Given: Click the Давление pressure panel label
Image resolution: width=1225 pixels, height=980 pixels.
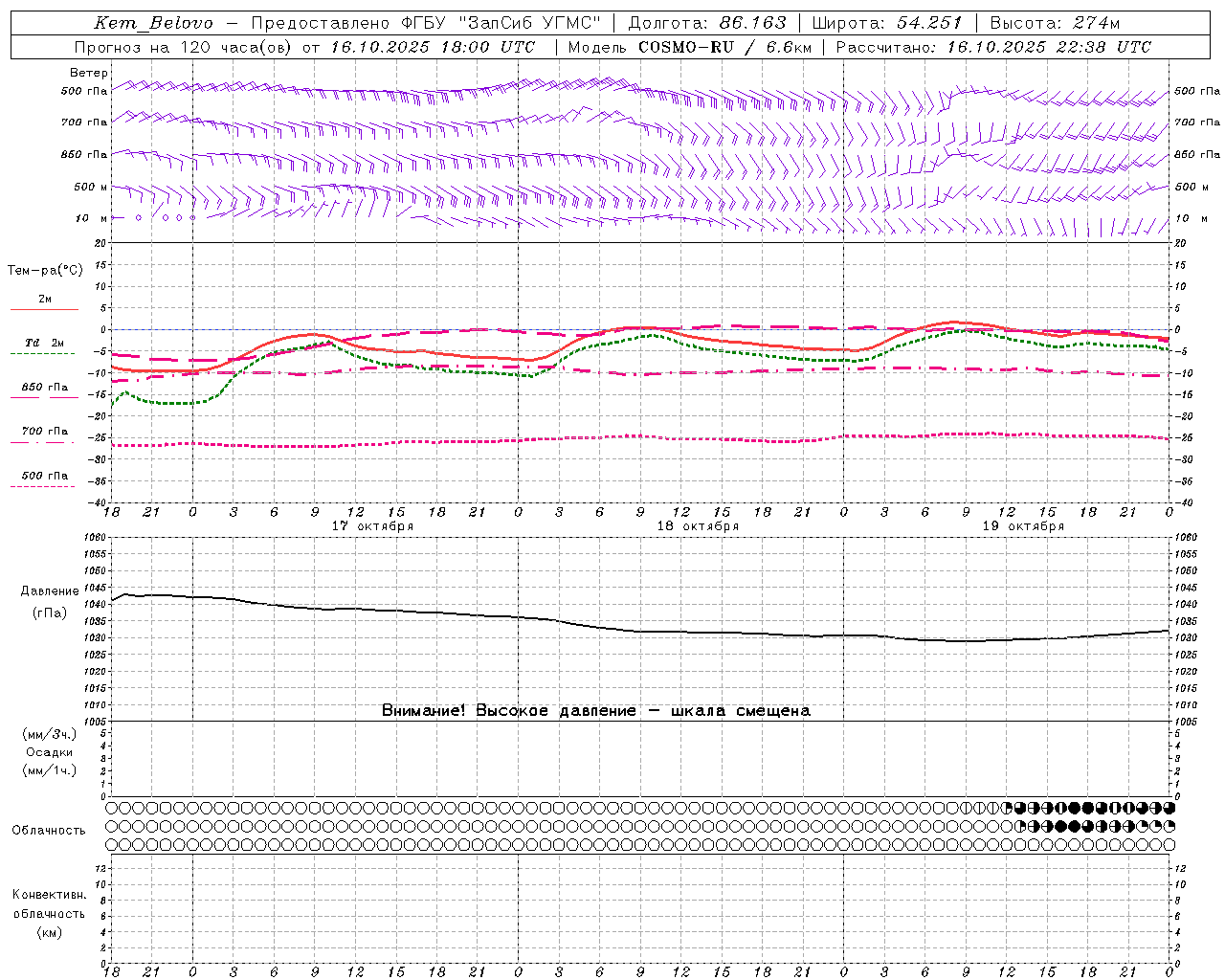Looking at the screenshot, I should pos(50,591).
